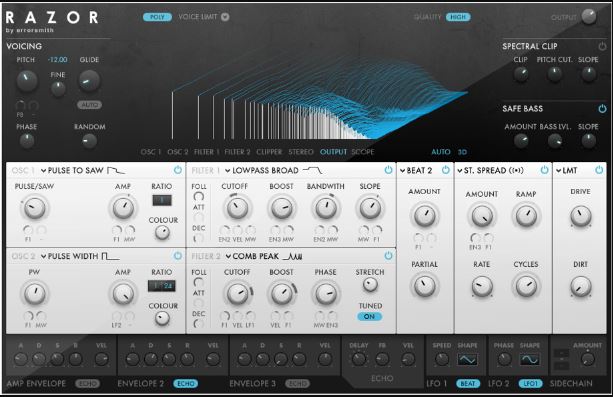
Task: Disable Filter 2 power icon
Action: (x=388, y=256)
